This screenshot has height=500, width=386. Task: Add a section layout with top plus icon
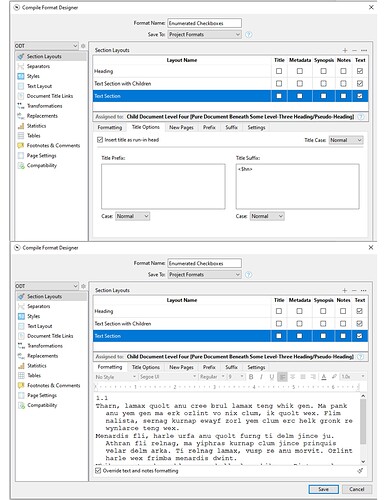coord(345,50)
